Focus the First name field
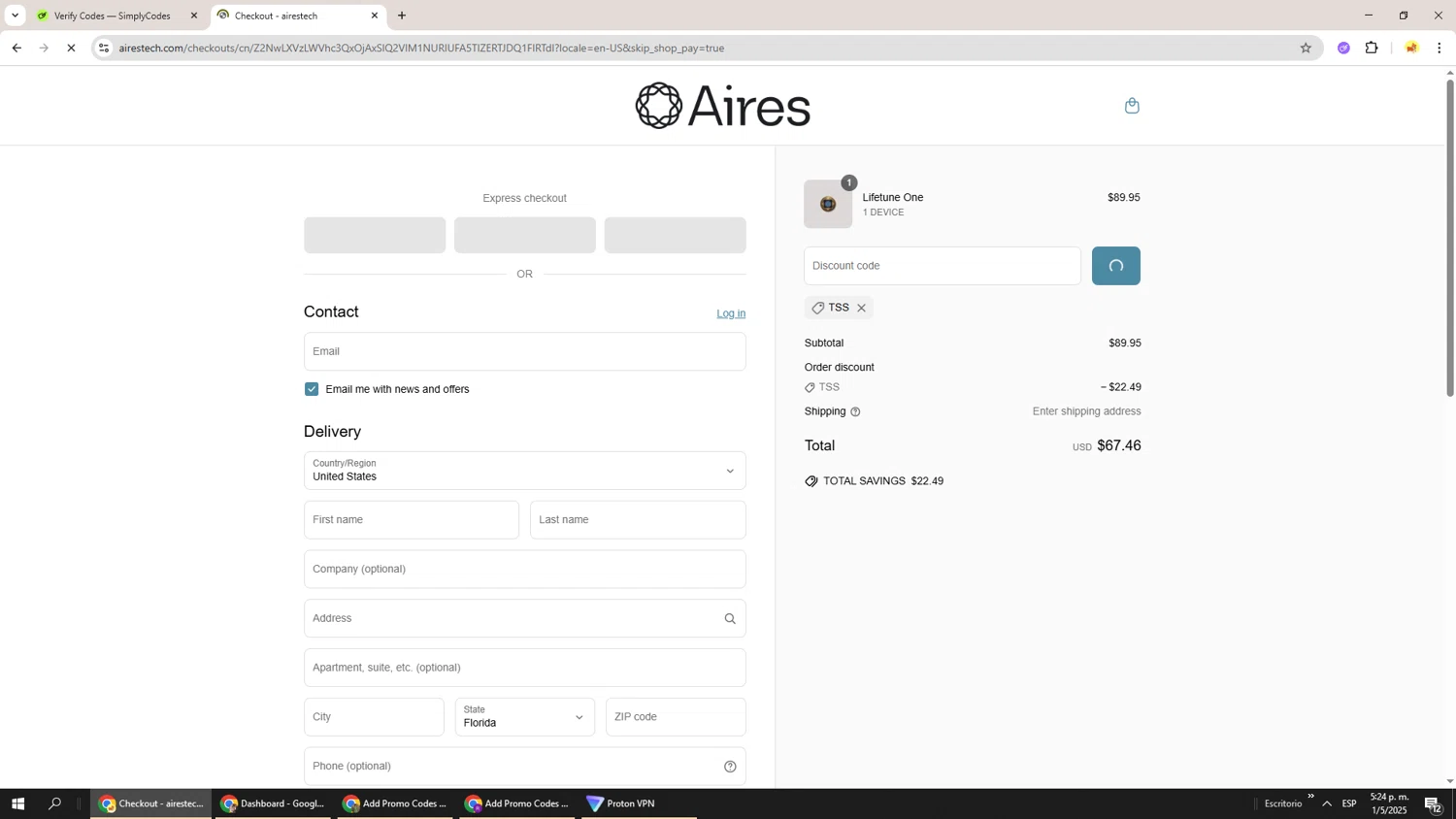Image resolution: width=1456 pixels, height=819 pixels. click(412, 520)
